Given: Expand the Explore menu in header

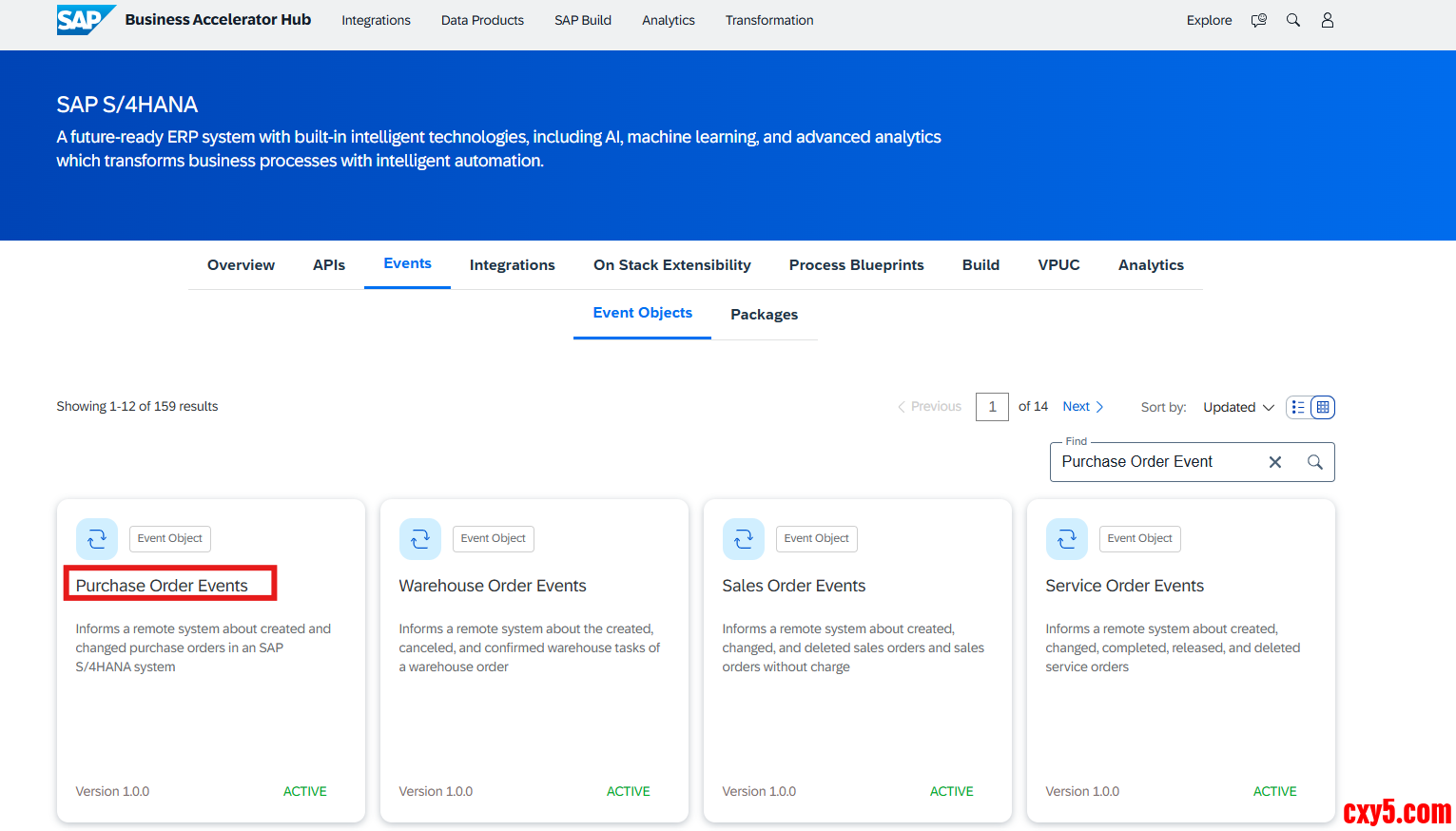Looking at the screenshot, I should coord(1209,20).
